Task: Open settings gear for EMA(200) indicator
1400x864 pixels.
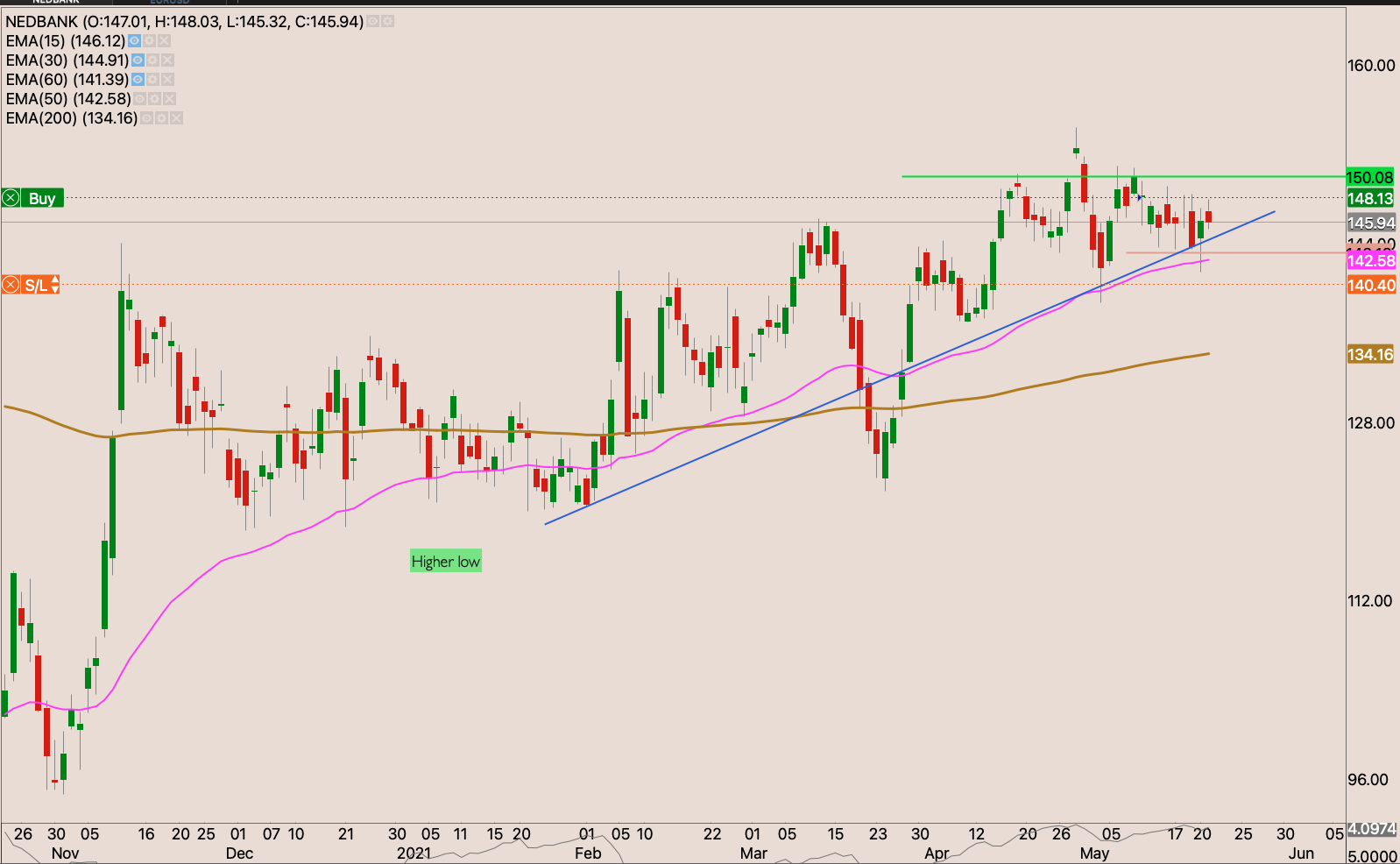Action: [161, 118]
